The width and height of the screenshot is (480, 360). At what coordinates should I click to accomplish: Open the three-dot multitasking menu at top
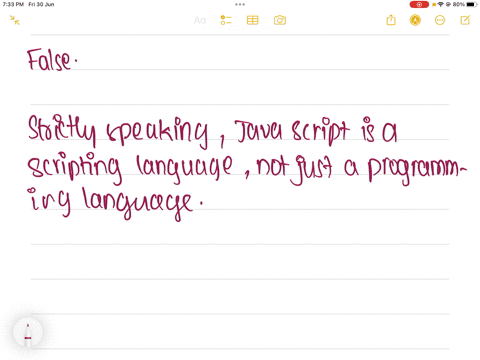pos(240,5)
